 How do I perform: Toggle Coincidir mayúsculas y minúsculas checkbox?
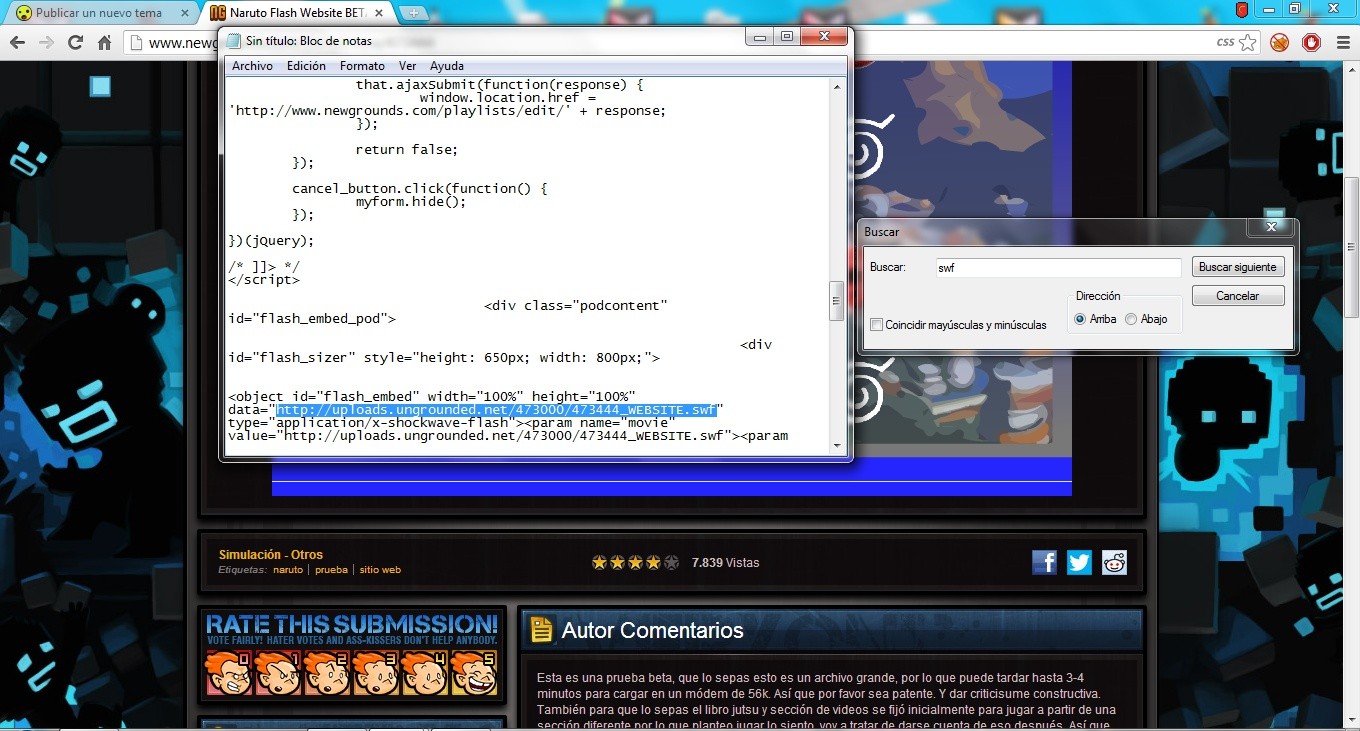point(877,325)
